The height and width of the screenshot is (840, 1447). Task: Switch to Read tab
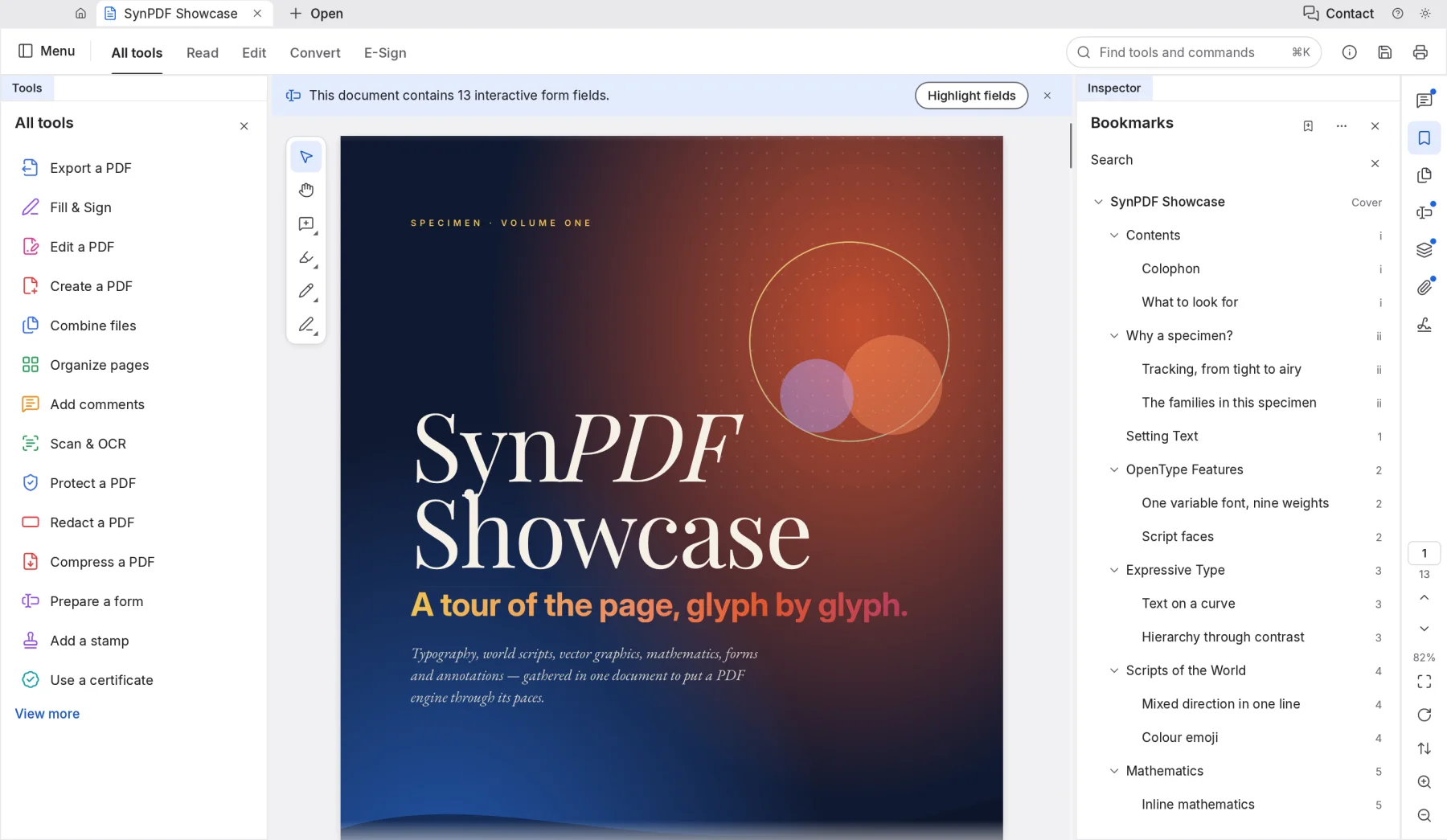[x=203, y=53]
